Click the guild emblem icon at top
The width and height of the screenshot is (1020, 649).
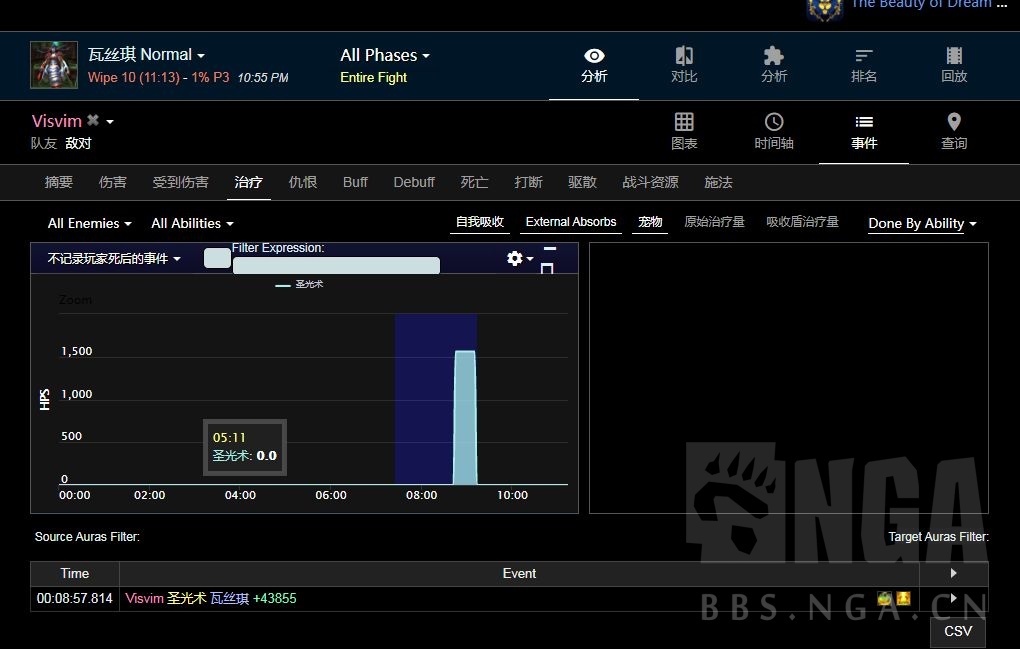tap(825, 8)
